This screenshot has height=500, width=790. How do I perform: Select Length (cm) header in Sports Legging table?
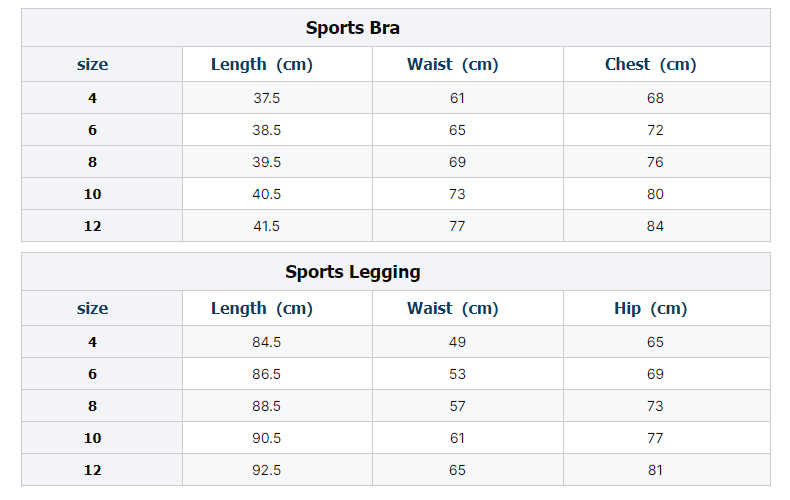(261, 308)
